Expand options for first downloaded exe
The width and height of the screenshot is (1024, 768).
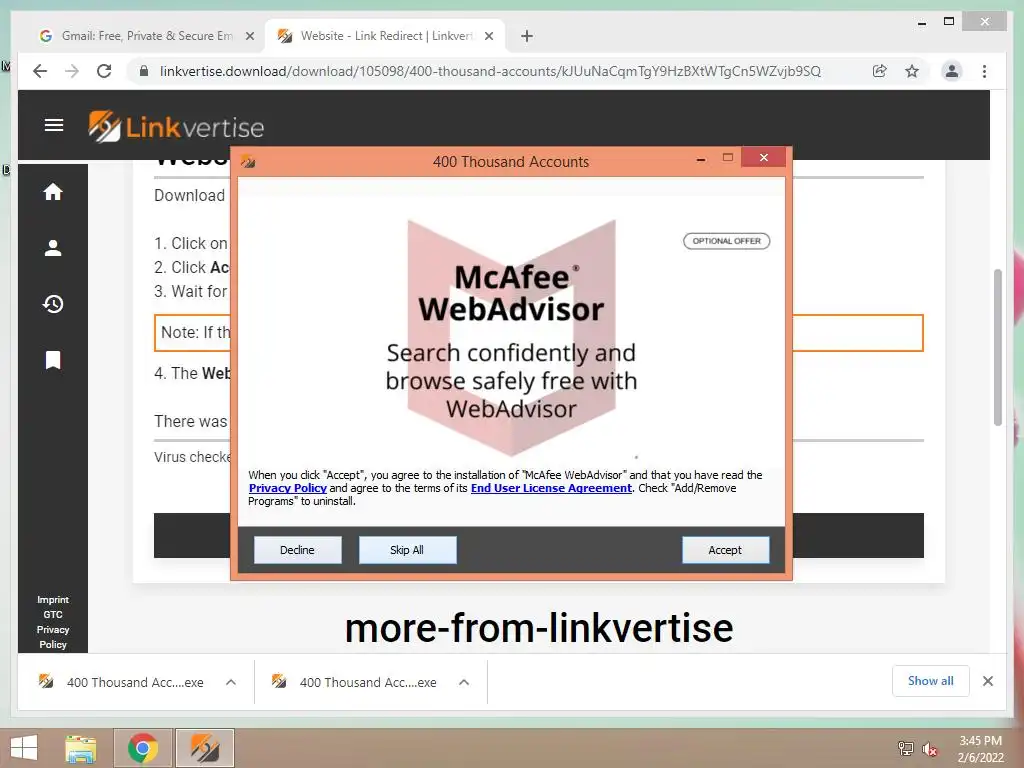[x=231, y=682]
